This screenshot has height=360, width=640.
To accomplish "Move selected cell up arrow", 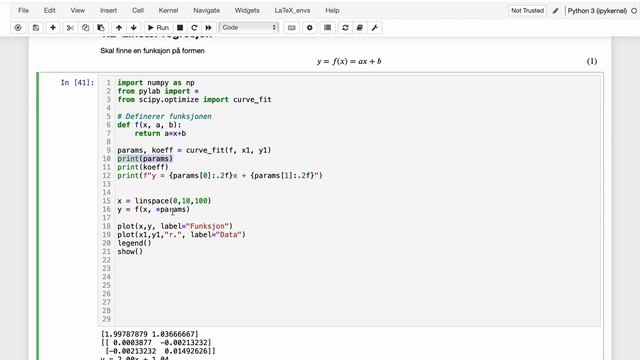I will tap(119, 27).
